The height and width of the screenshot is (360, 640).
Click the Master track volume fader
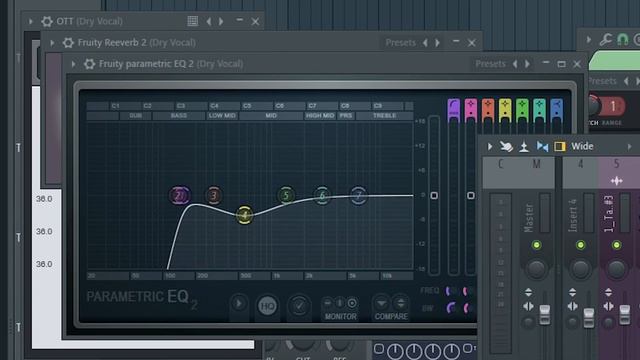544,315
